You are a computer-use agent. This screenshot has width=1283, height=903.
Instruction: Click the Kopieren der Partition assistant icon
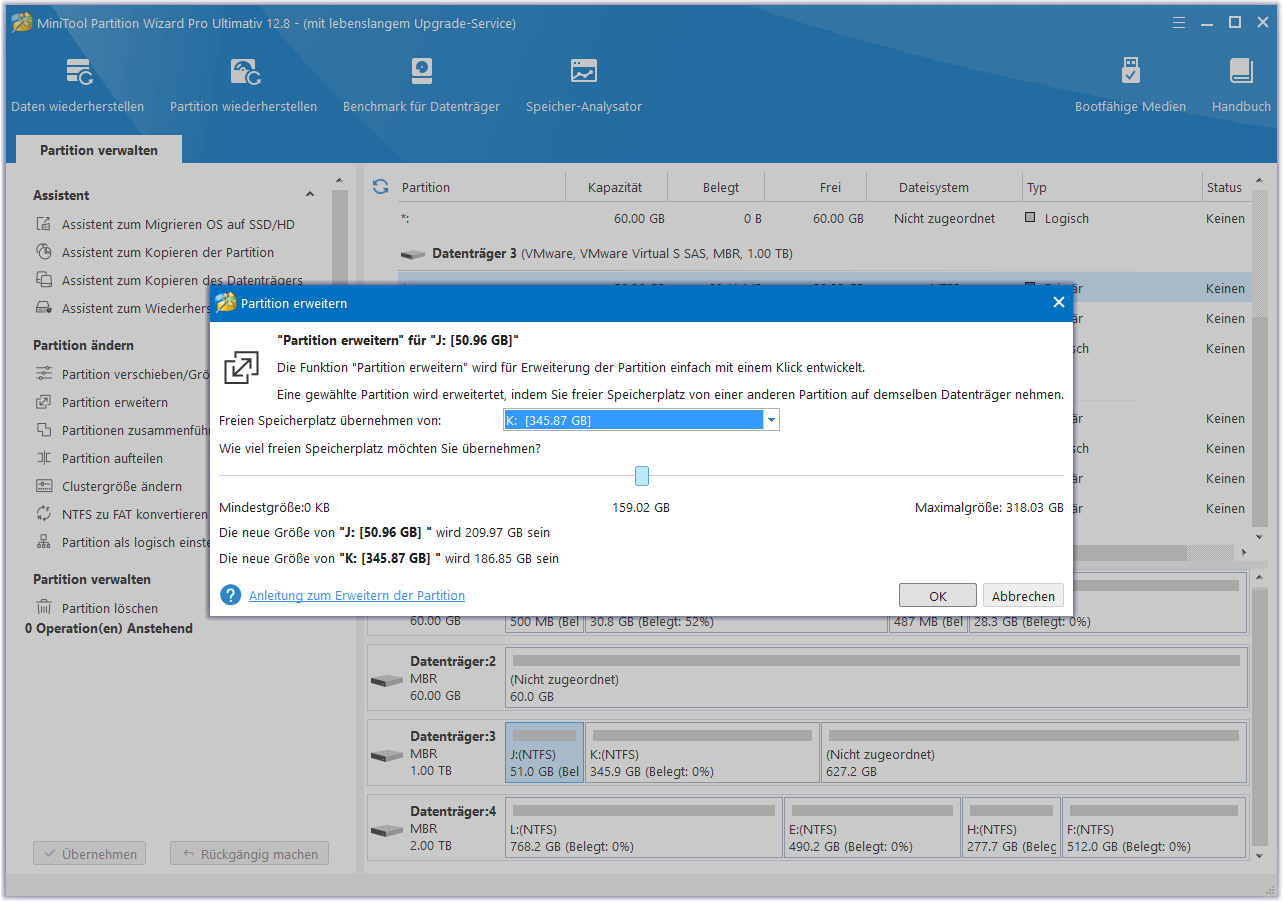(44, 252)
